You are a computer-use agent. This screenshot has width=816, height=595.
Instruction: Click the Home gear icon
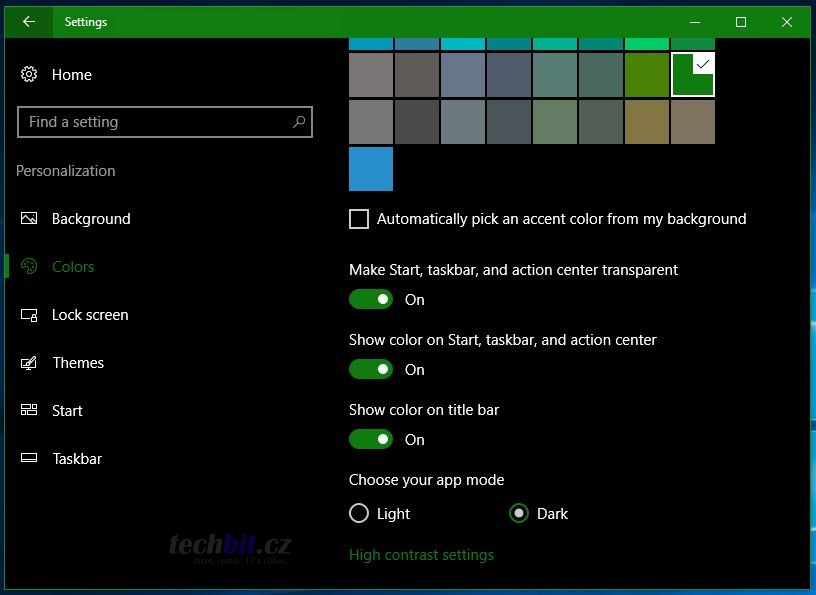click(29, 75)
